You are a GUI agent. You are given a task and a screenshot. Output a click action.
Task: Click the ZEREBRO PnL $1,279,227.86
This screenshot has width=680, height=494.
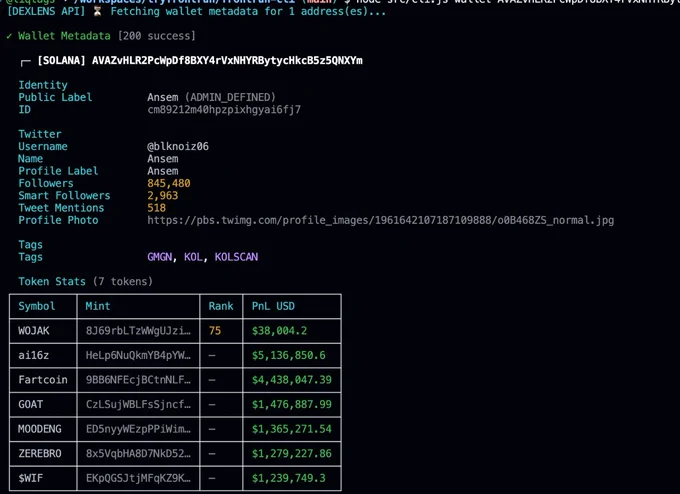pos(292,454)
